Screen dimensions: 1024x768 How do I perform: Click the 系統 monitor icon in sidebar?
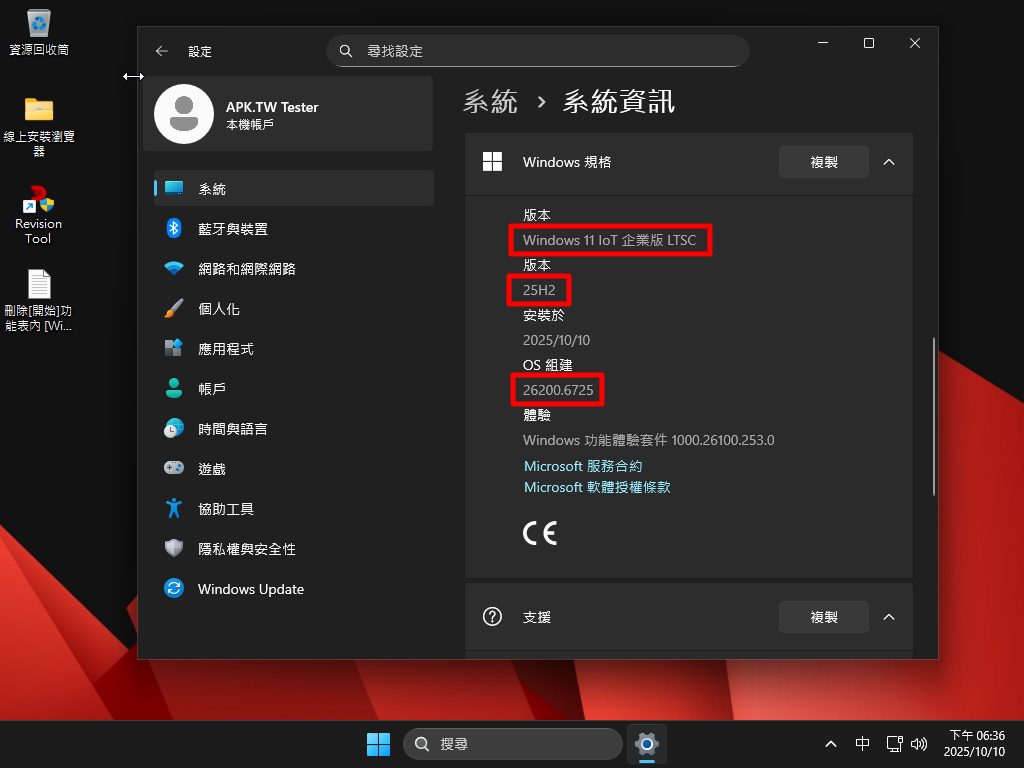174,188
